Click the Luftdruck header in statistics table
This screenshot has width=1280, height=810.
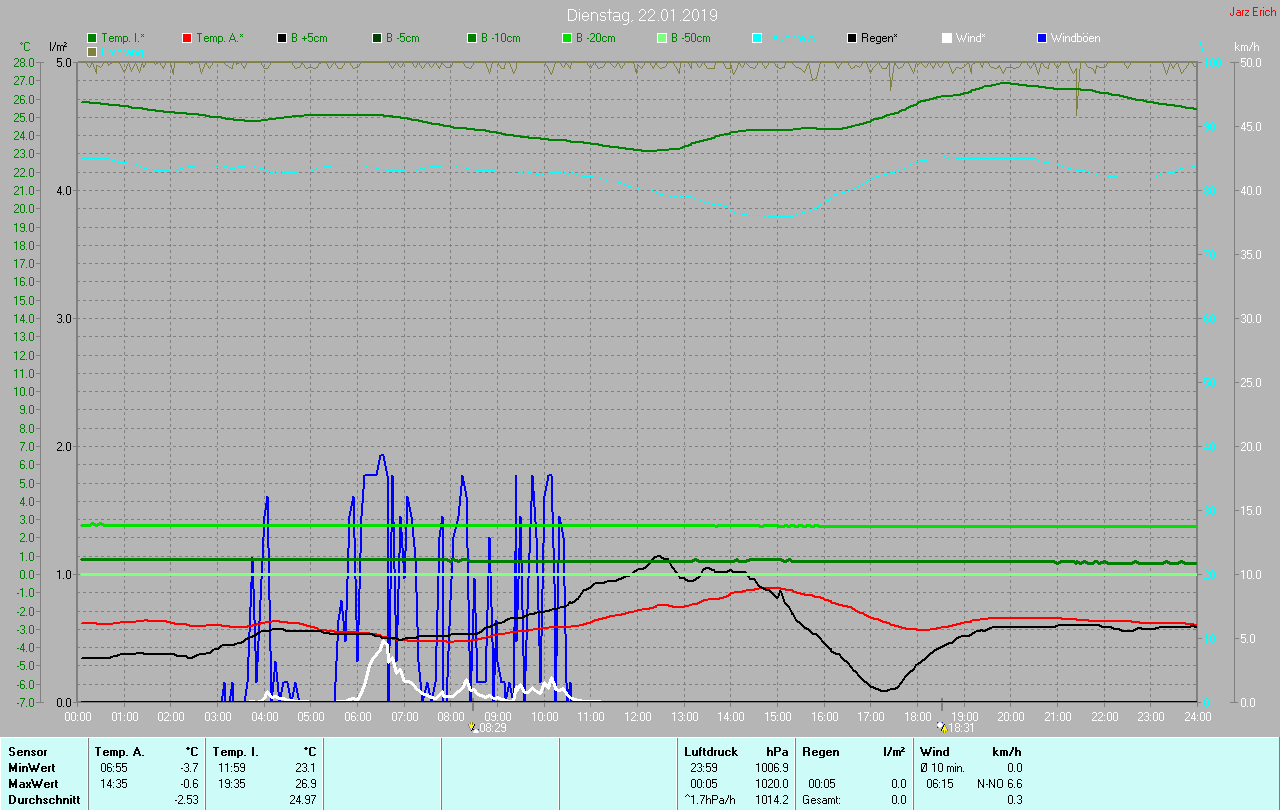point(709,751)
